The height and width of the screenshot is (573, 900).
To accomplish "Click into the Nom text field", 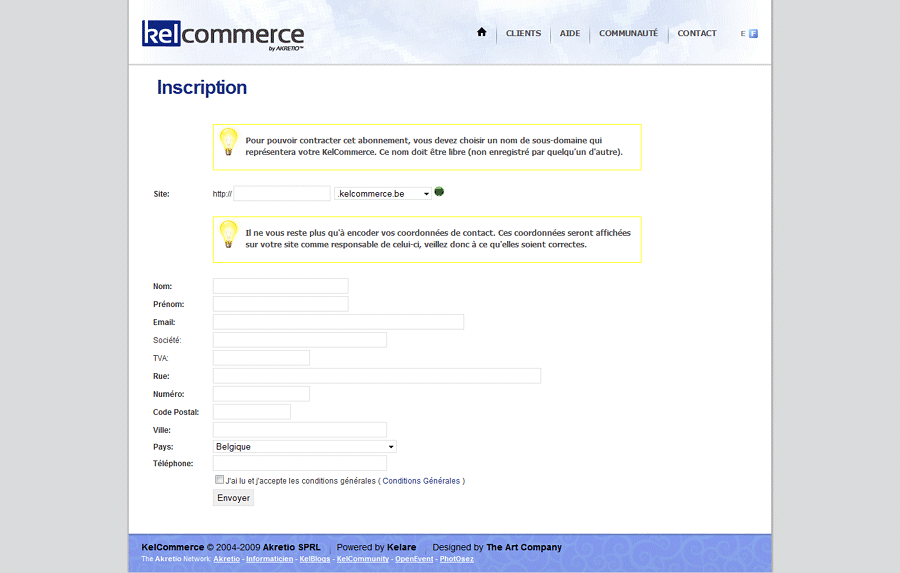I will [x=280, y=286].
